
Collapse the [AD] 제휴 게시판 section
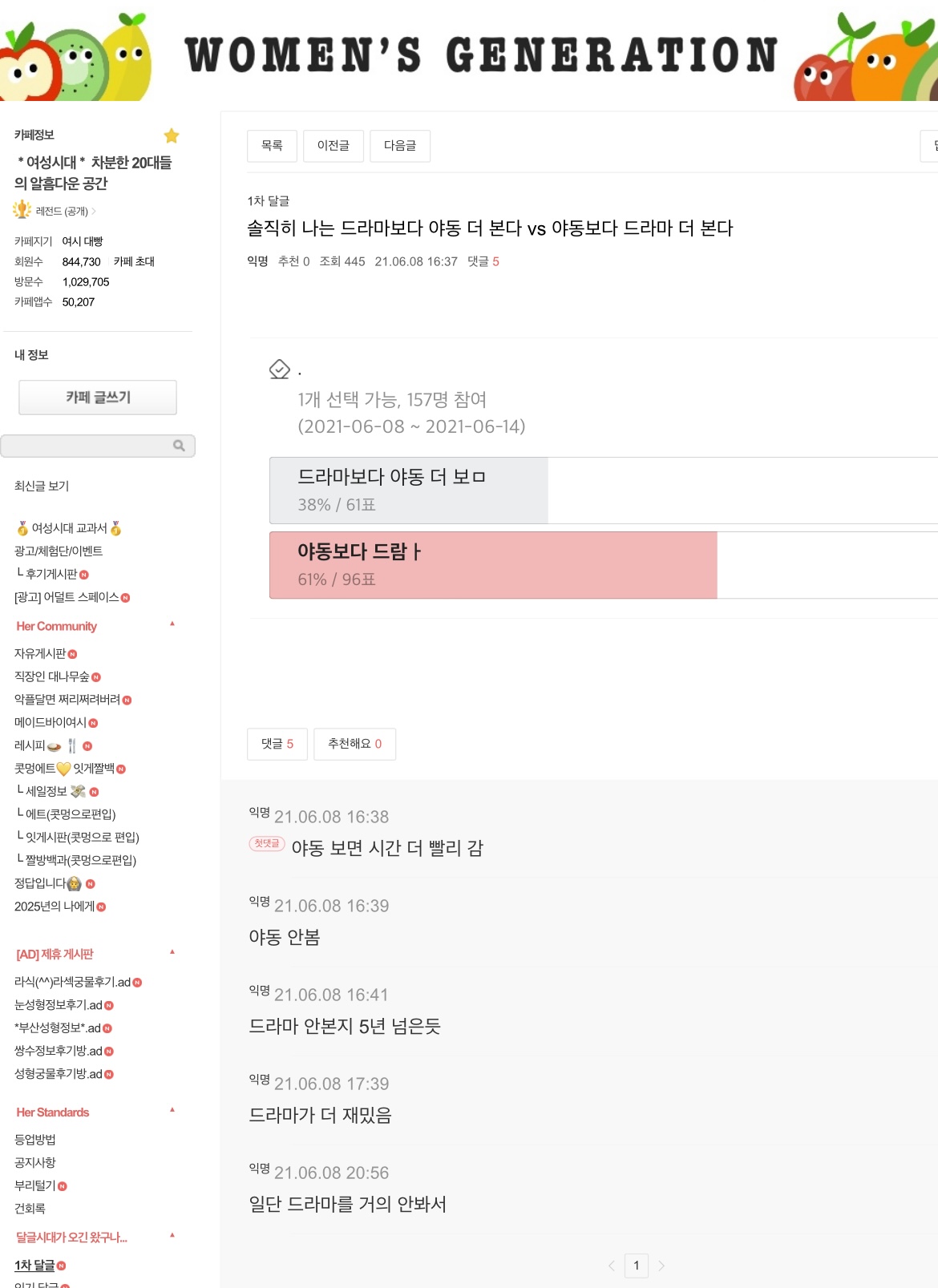pos(172,952)
